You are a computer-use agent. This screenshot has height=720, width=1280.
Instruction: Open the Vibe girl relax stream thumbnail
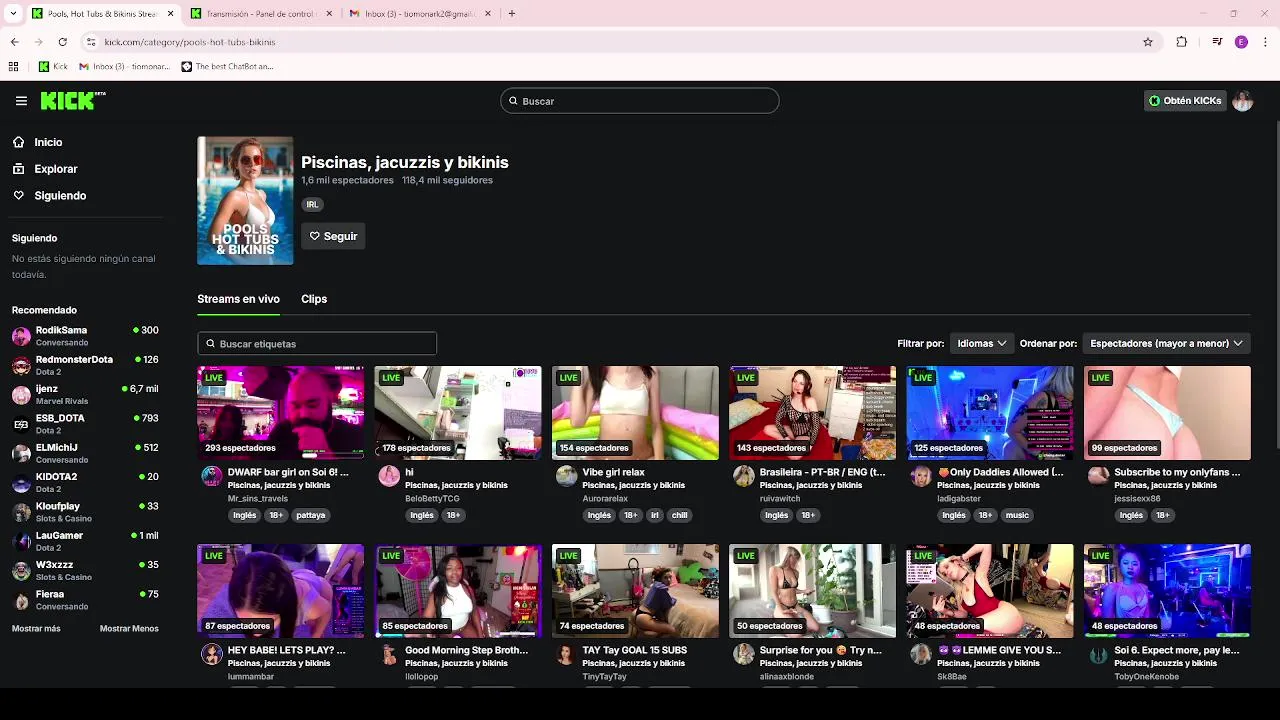coord(635,413)
